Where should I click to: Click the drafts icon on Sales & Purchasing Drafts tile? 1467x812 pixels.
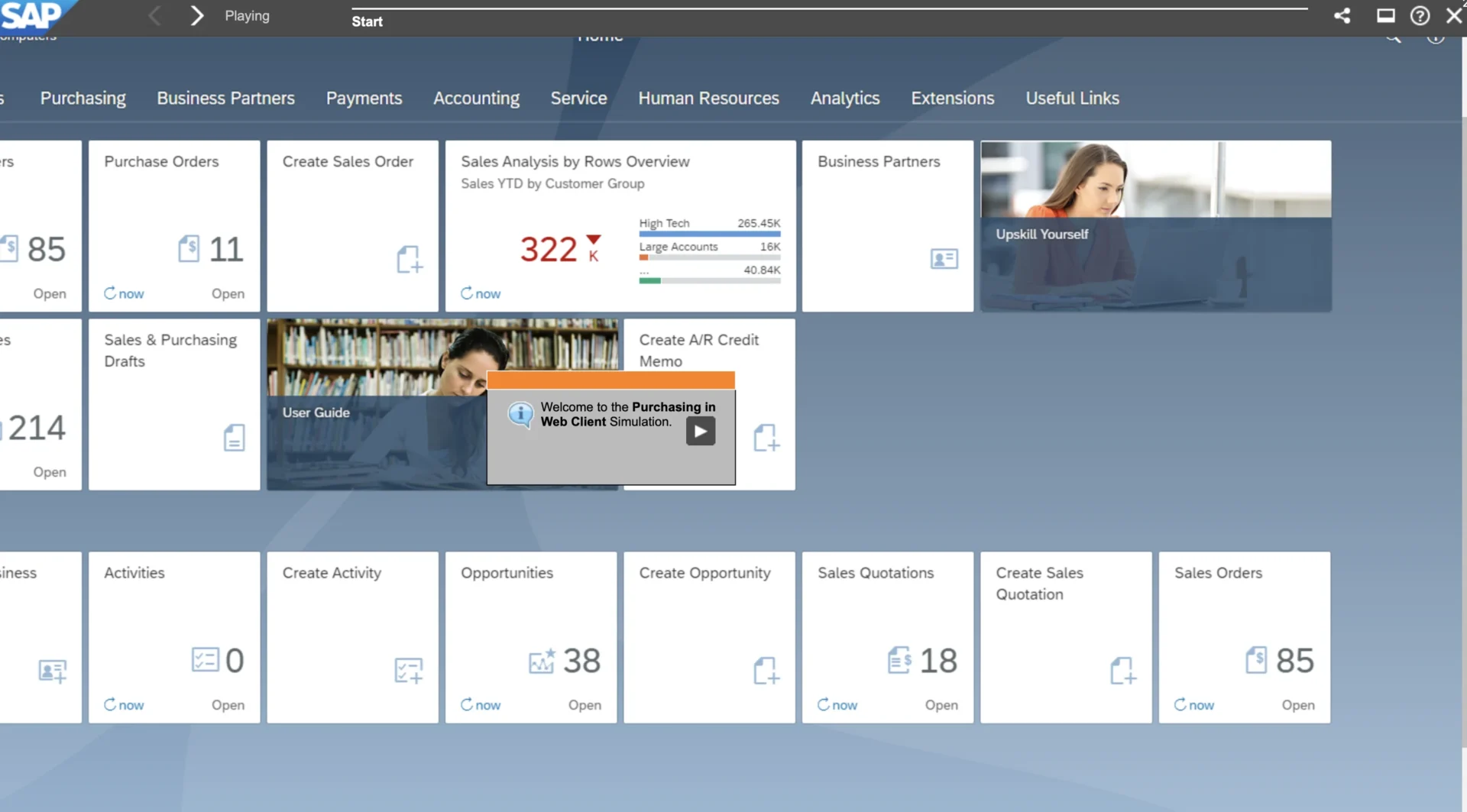tap(234, 437)
